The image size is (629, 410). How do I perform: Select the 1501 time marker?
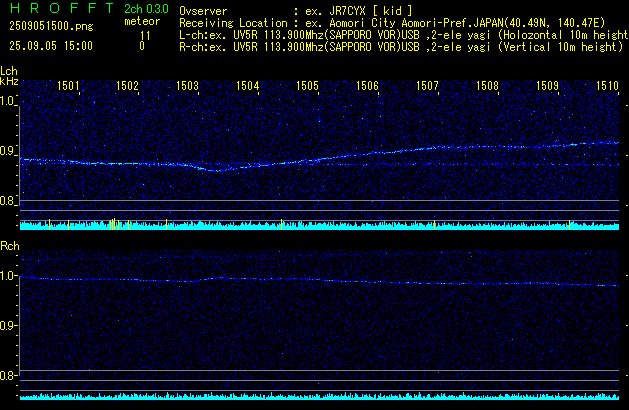(x=68, y=86)
